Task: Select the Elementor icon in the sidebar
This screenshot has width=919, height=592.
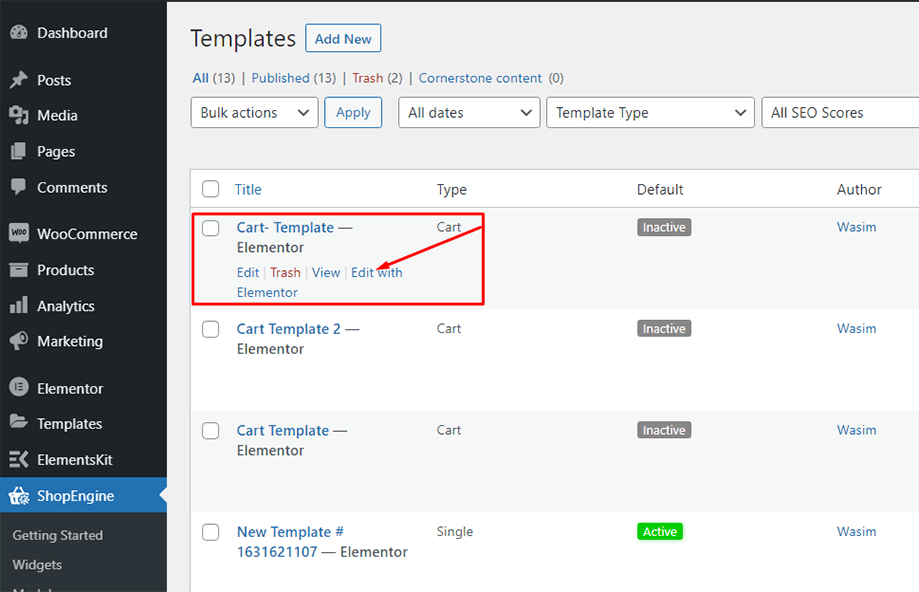Action: pos(18,388)
